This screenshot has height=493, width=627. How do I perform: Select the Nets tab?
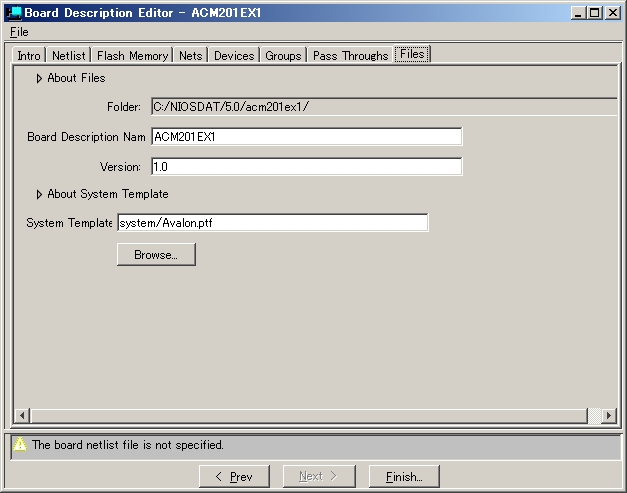point(190,55)
